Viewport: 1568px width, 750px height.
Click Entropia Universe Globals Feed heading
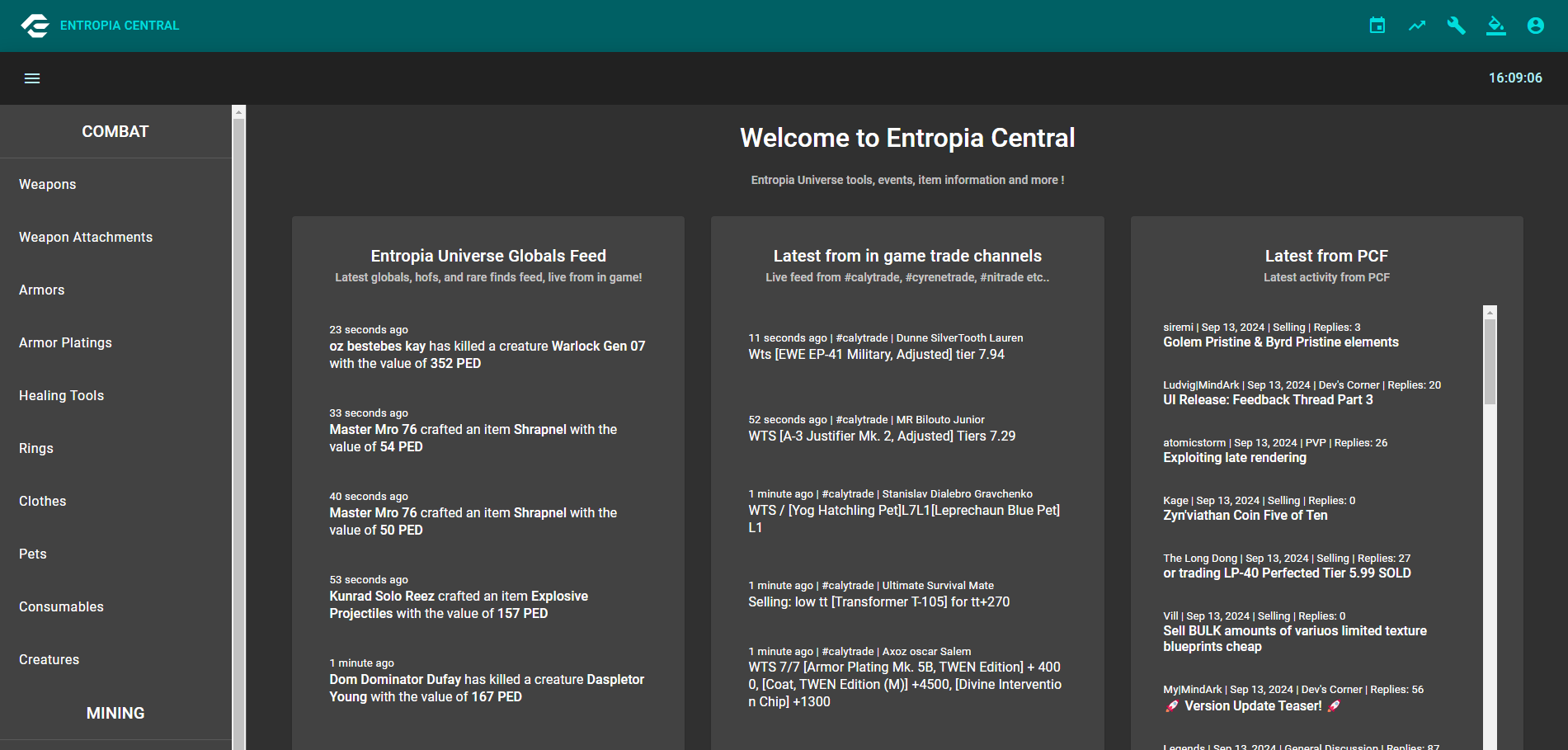(488, 257)
